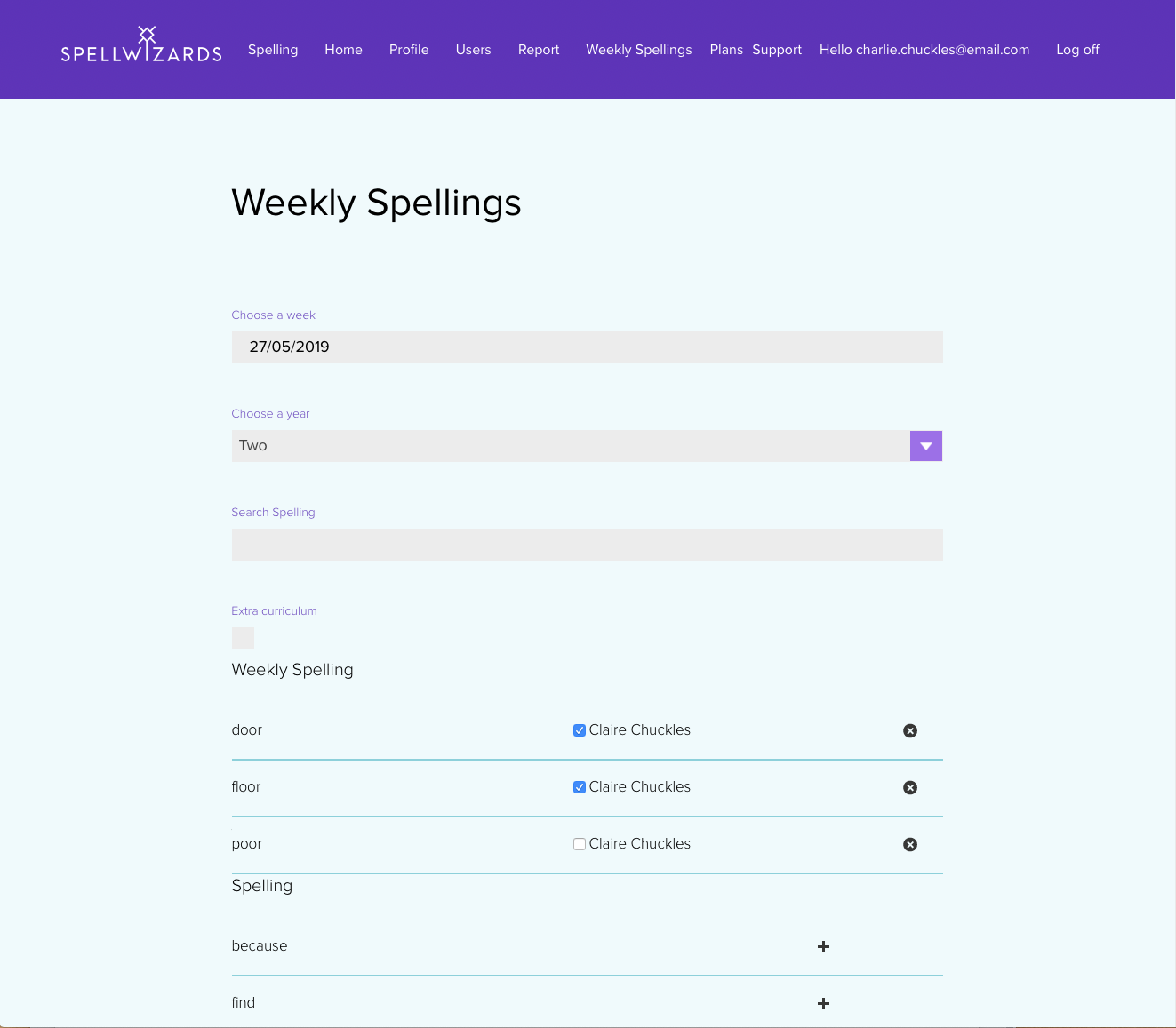Remove 'poor' from weekly spelling
Screen dimensions: 1176x1028
[x=910, y=844]
